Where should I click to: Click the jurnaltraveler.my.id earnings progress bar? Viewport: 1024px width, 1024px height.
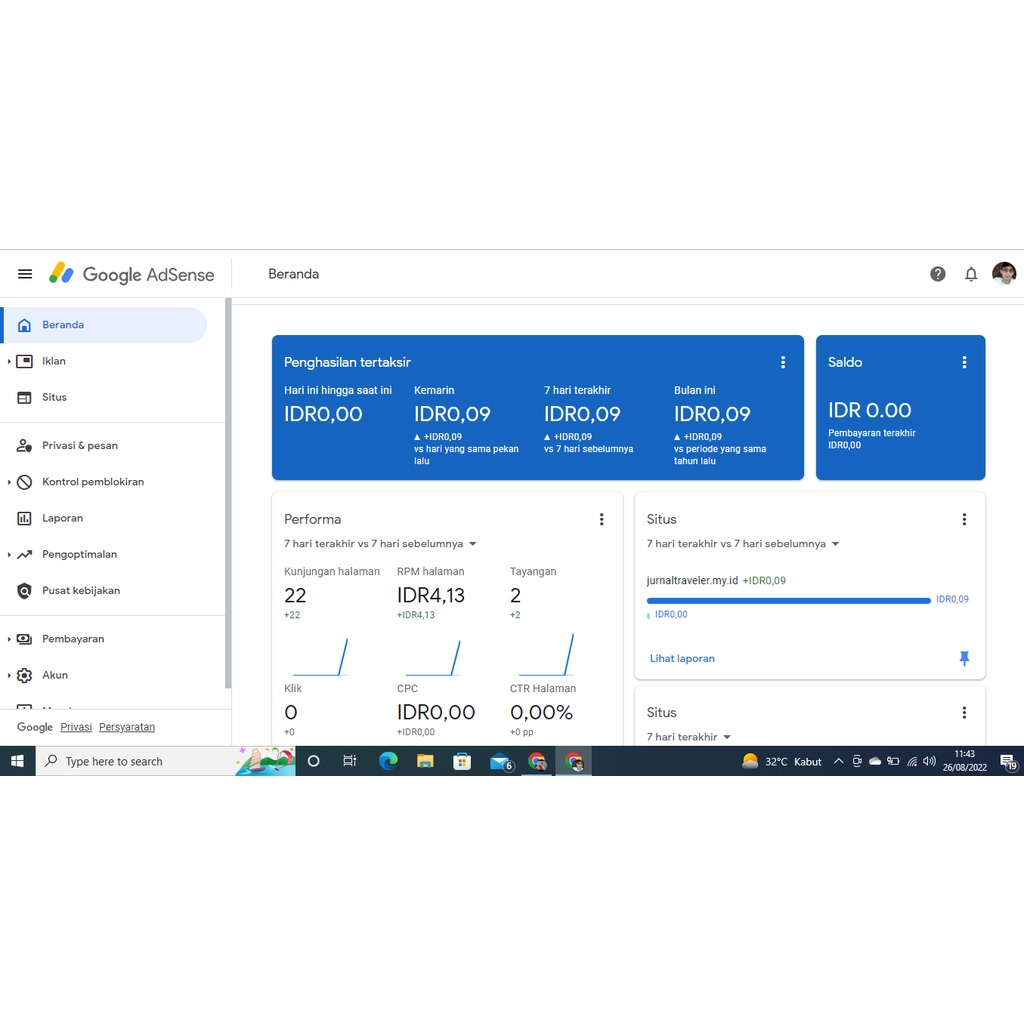[788, 600]
